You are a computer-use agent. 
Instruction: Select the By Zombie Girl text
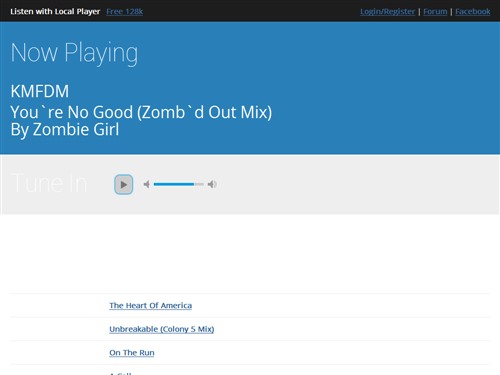[x=65, y=130]
